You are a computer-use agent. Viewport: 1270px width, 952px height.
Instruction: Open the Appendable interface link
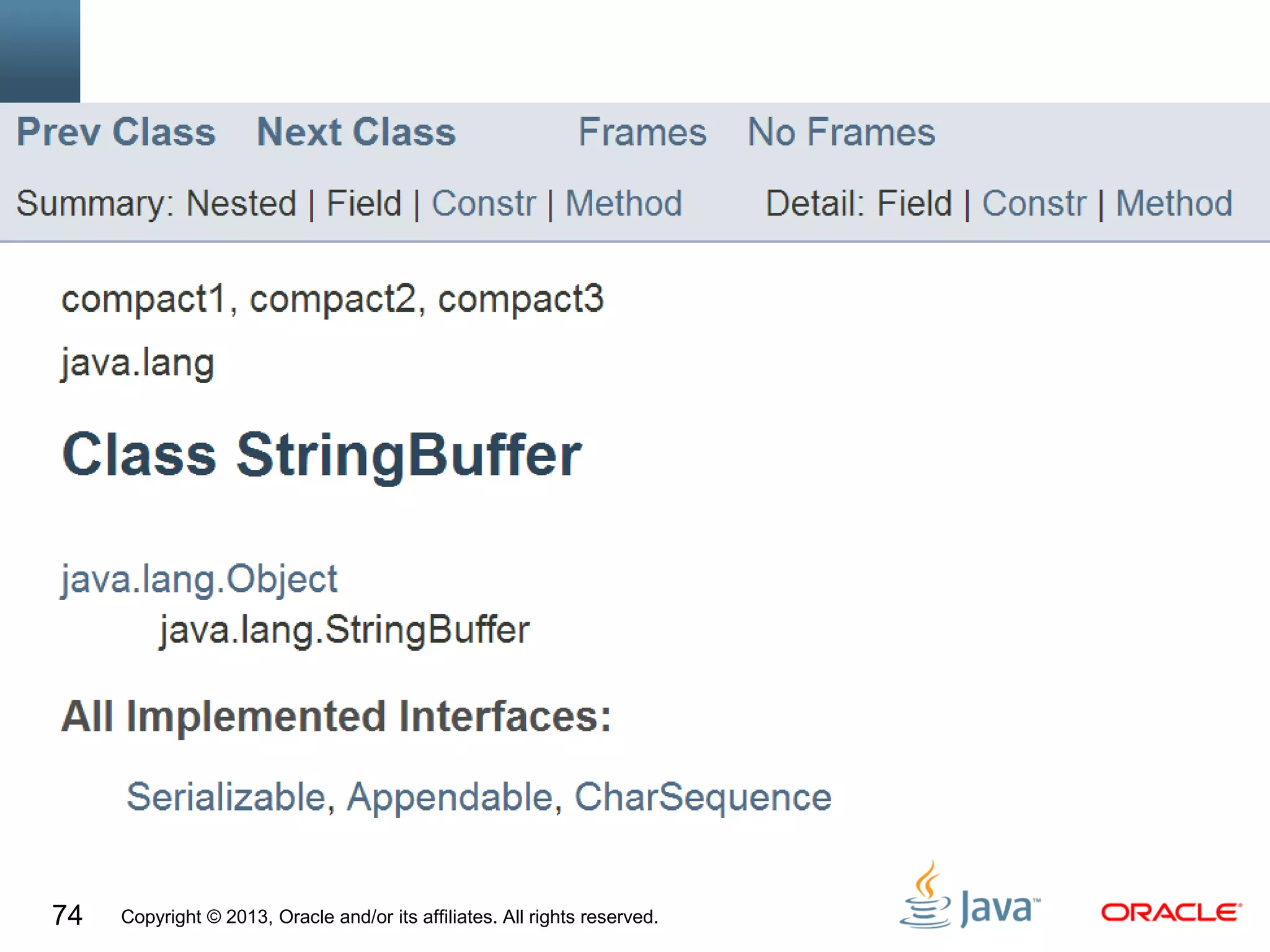coord(450,796)
